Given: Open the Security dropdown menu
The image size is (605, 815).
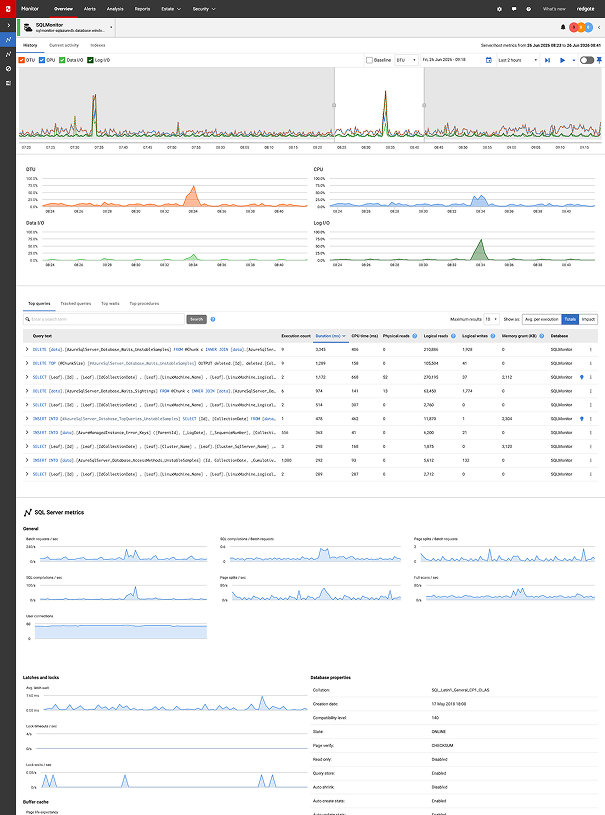Looking at the screenshot, I should [204, 9].
